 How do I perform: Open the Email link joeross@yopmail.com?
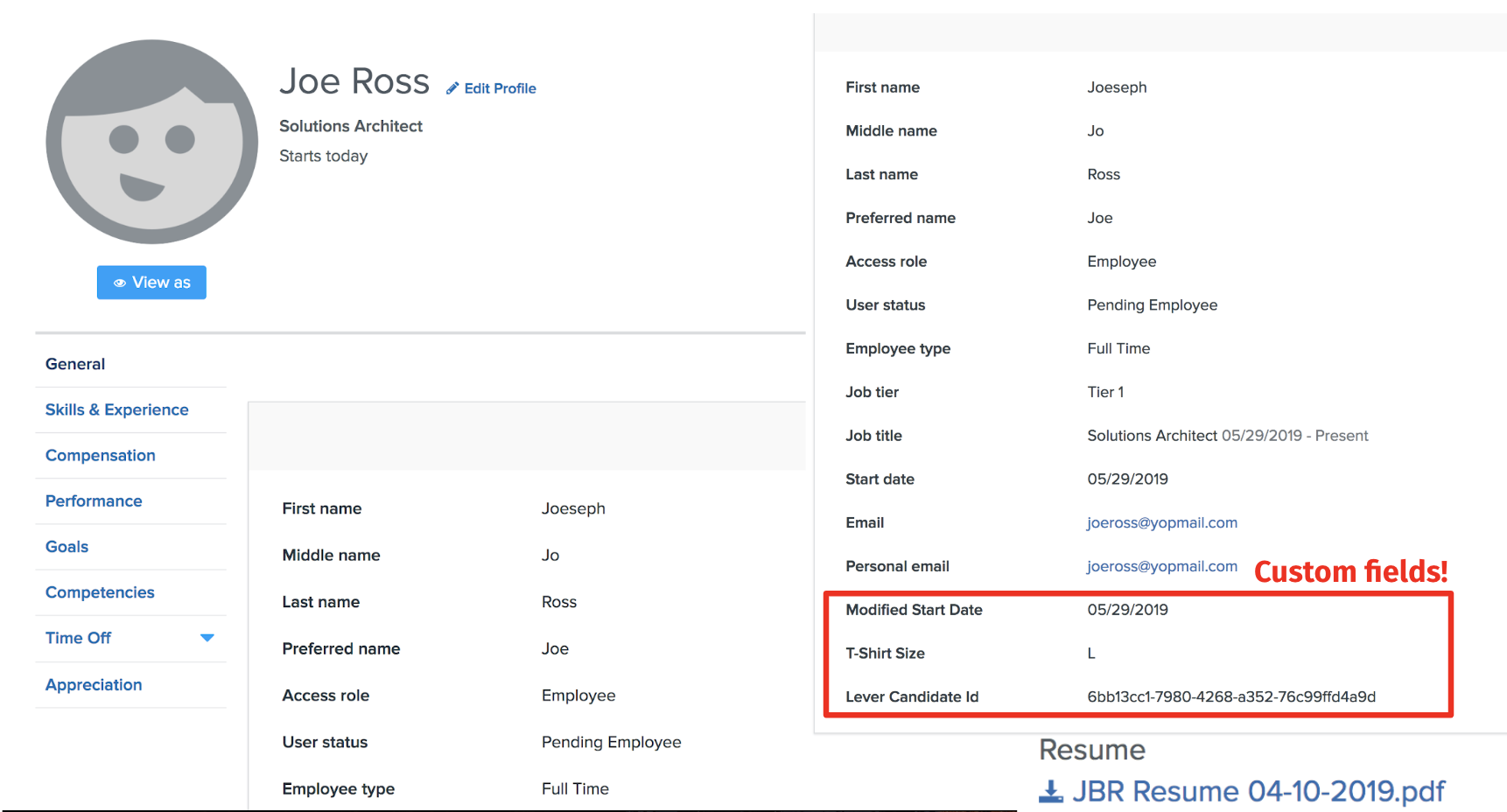point(1161,522)
